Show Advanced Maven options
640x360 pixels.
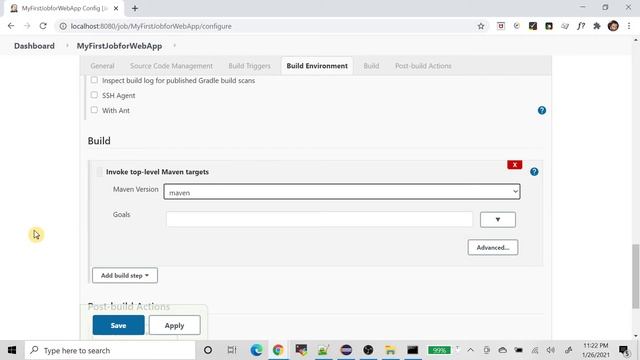(x=493, y=247)
